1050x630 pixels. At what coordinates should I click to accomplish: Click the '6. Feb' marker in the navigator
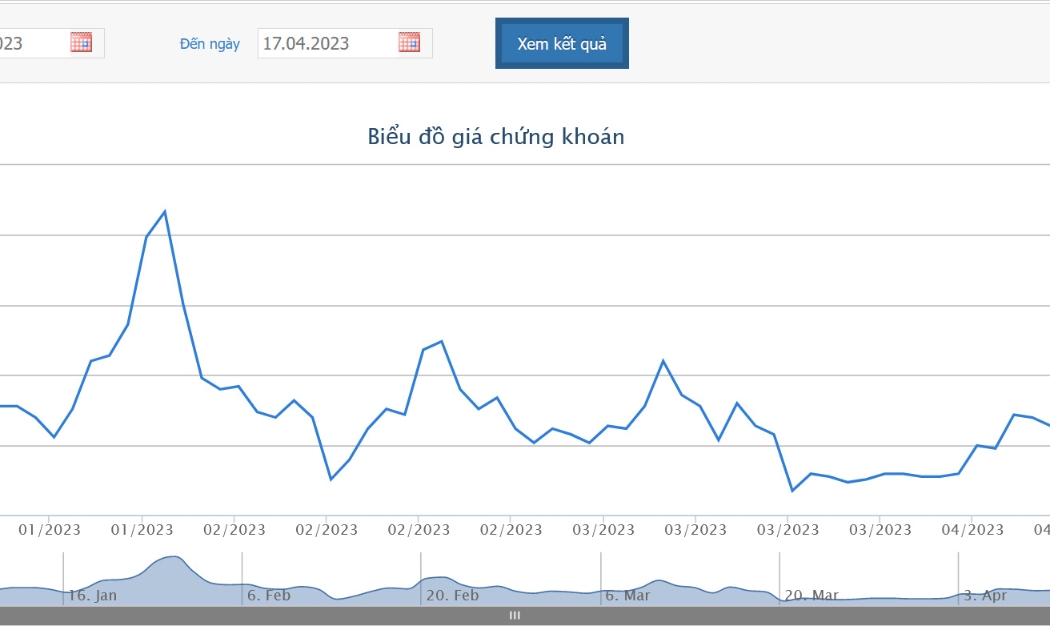coord(269,595)
